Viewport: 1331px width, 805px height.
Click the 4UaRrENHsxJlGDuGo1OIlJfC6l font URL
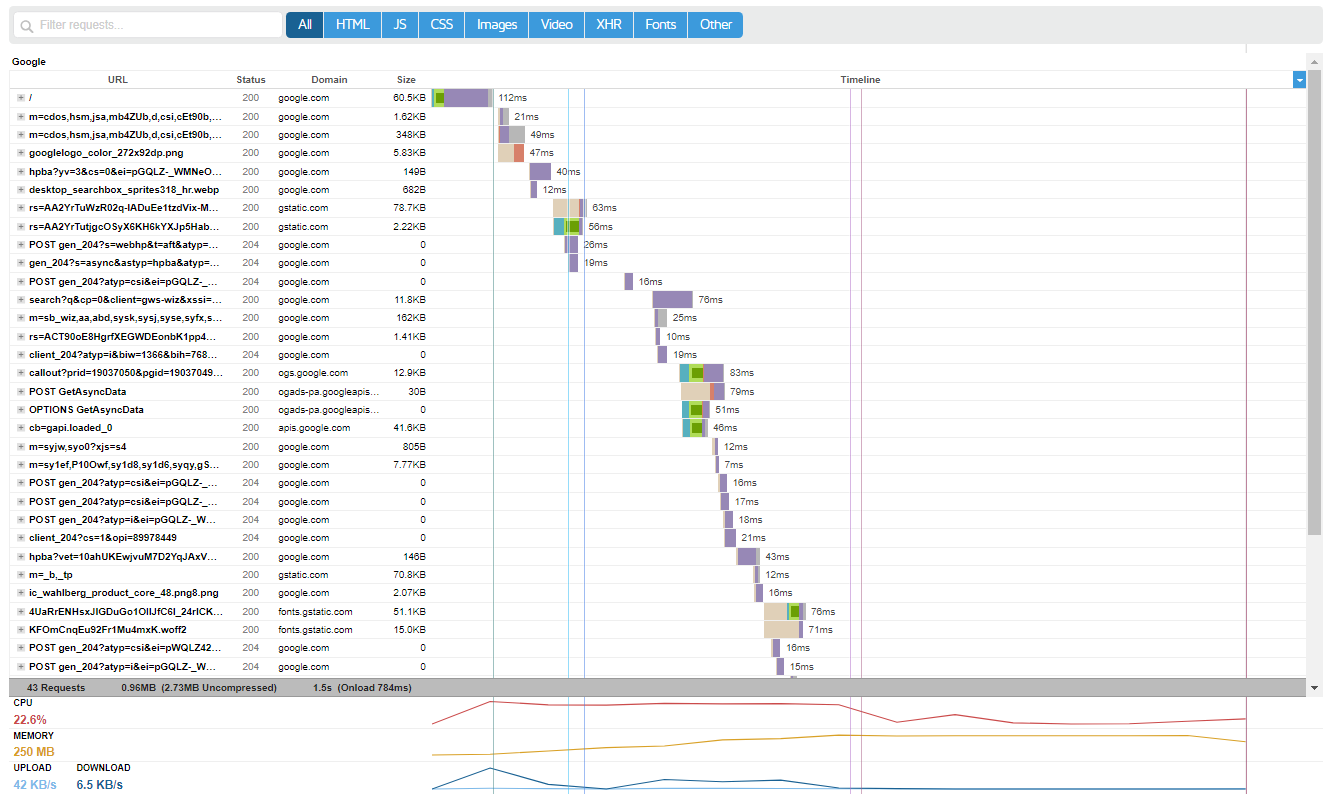click(x=124, y=612)
